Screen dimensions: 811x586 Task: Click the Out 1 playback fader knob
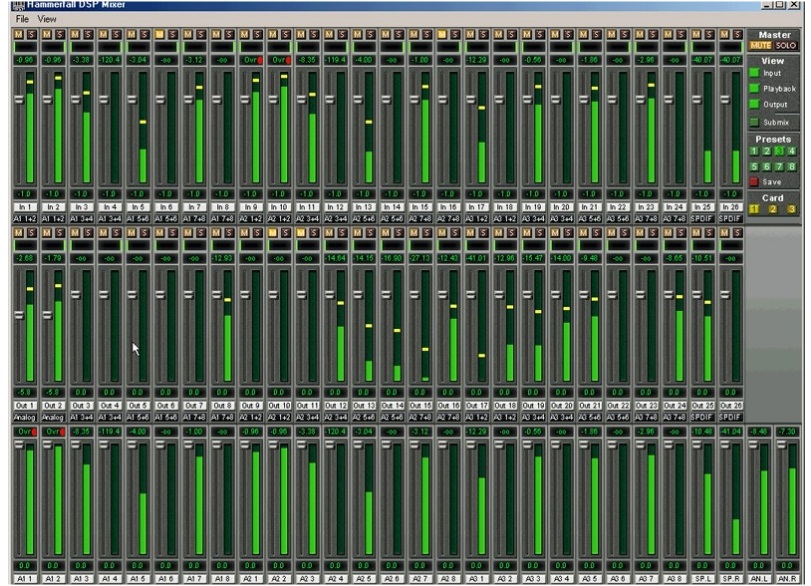coord(19,315)
